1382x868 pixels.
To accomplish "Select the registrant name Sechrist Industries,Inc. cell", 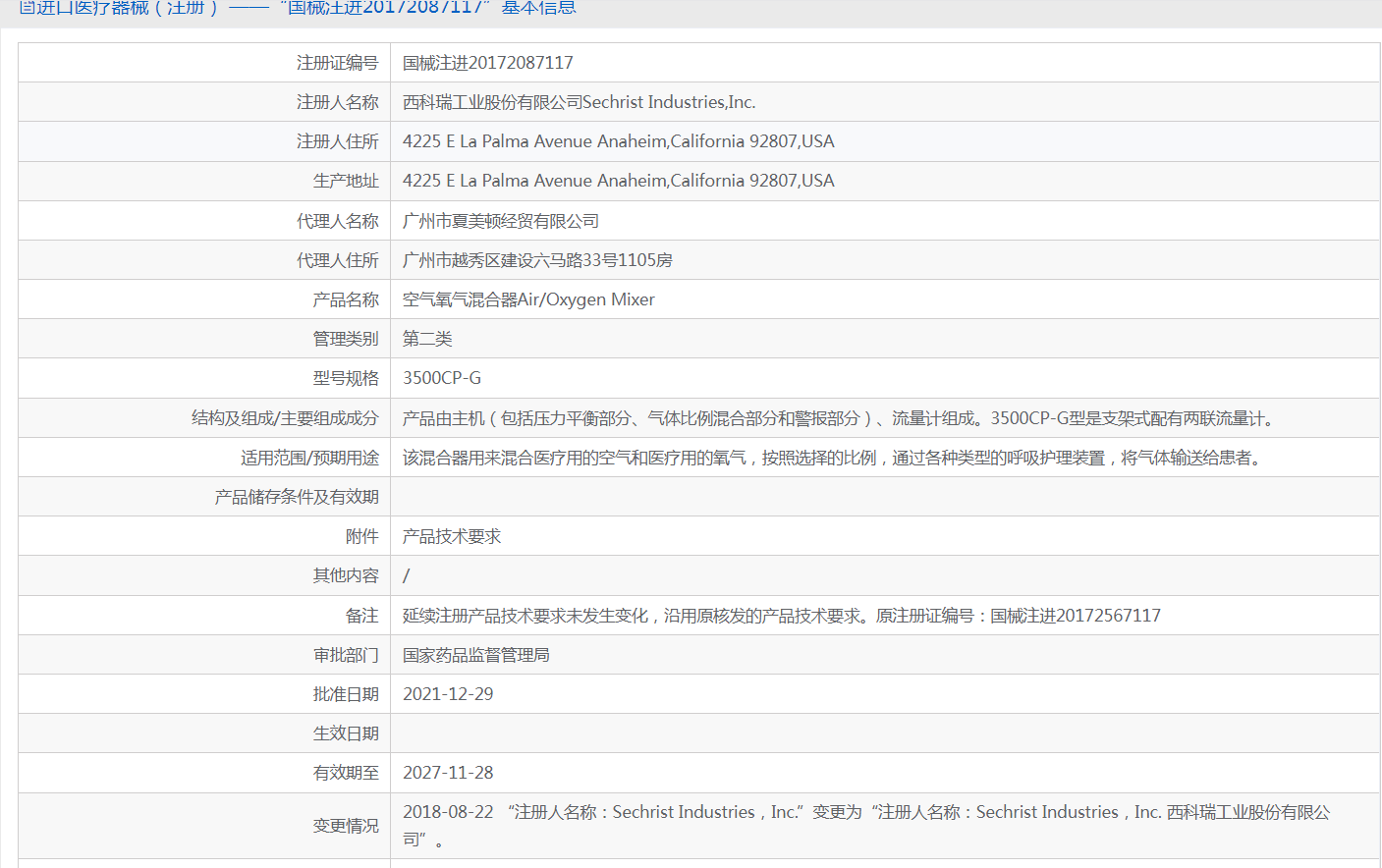I will tap(579, 102).
